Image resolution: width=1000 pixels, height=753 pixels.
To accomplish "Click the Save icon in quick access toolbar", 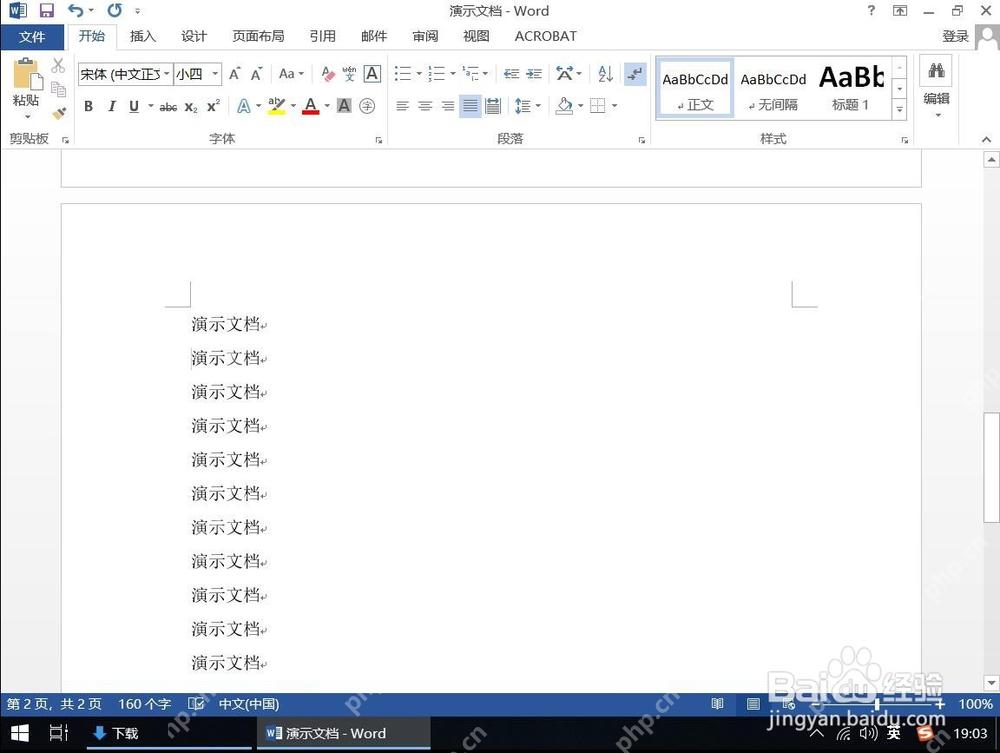I will point(47,10).
